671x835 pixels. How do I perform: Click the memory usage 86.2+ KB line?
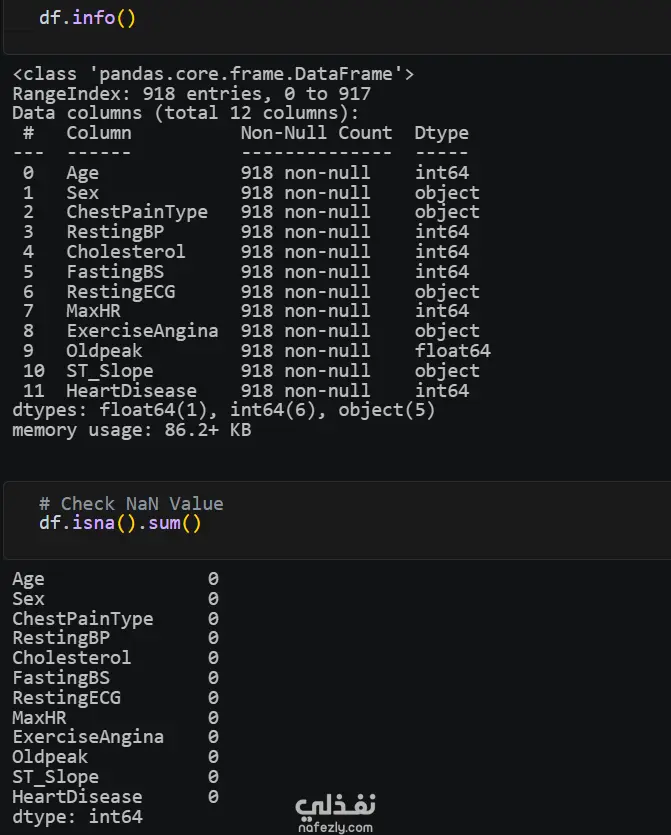tap(132, 430)
